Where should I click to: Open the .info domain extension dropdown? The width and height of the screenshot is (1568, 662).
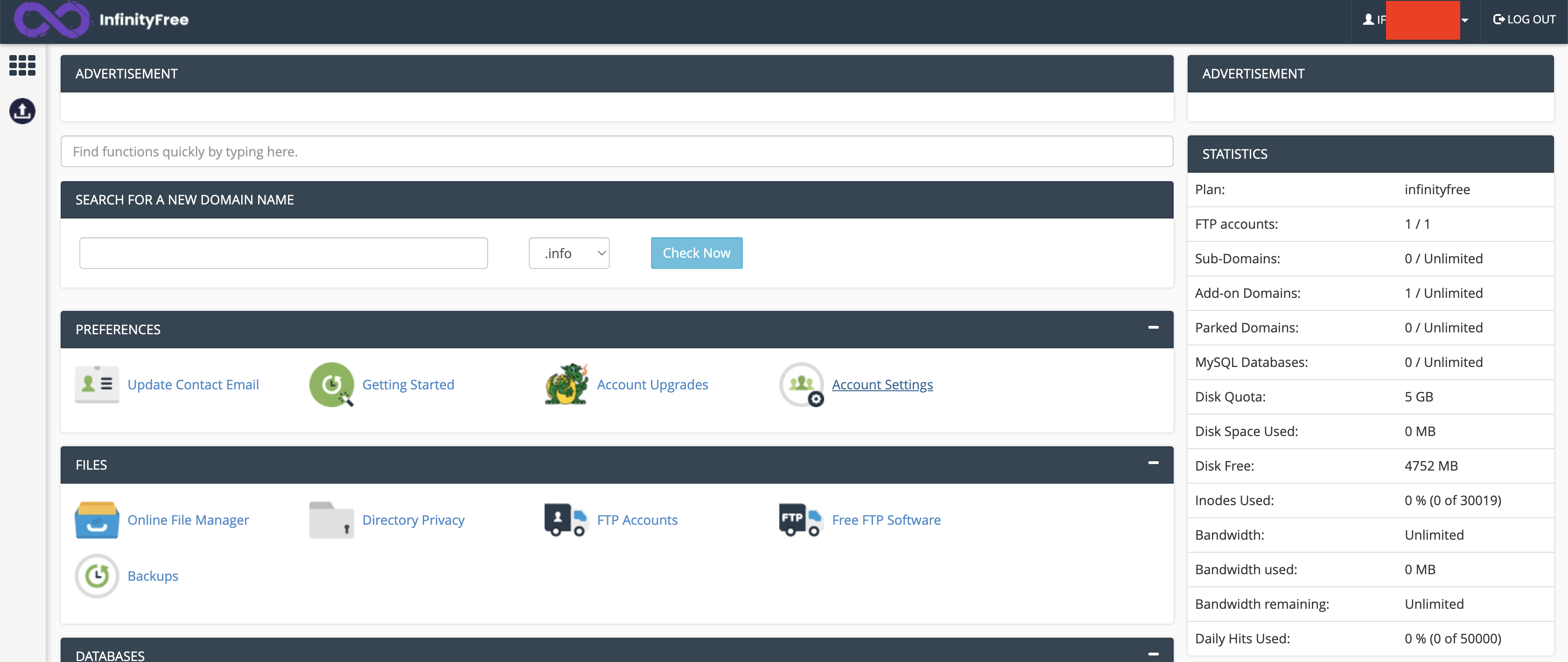pos(568,253)
